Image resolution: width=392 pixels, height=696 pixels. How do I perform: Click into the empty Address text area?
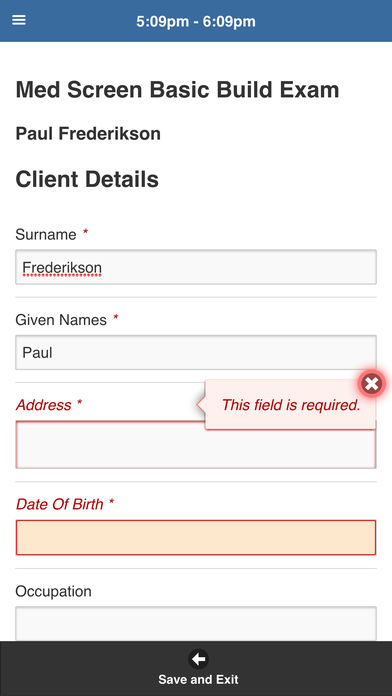[x=196, y=445]
